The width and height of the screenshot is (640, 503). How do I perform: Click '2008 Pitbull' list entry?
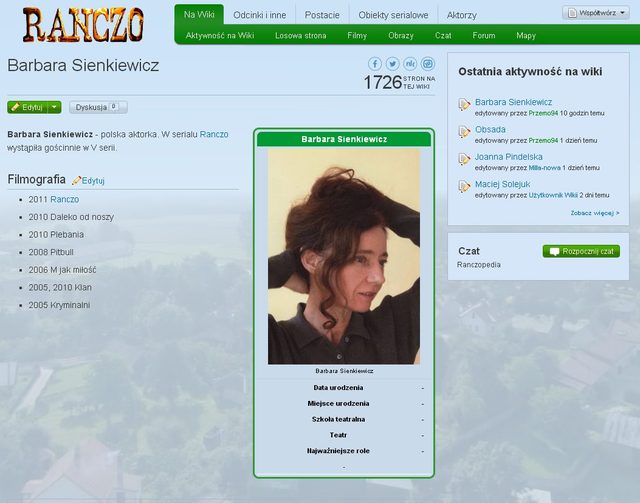[51, 252]
